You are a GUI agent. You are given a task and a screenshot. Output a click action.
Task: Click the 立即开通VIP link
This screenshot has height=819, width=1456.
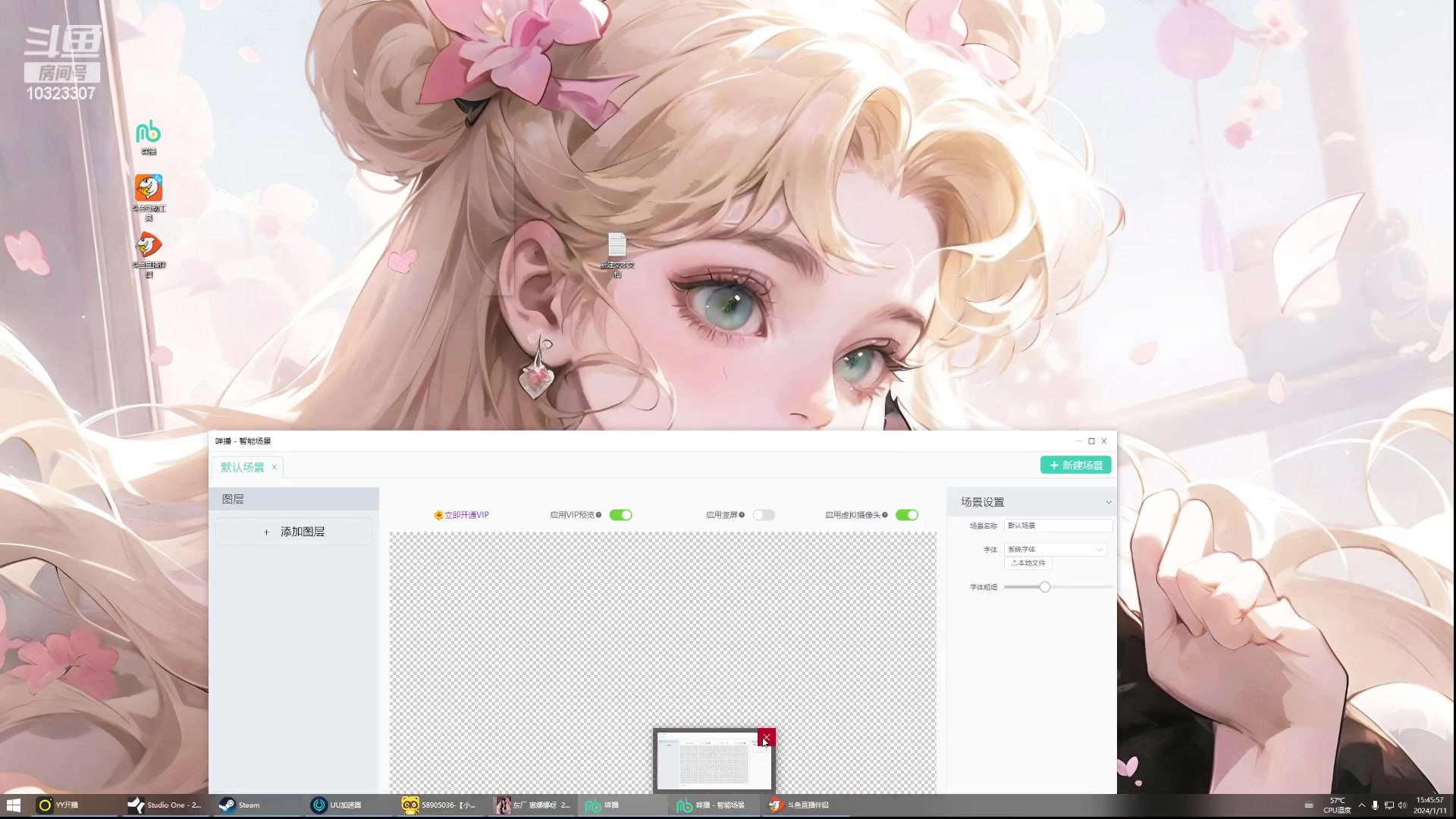tap(466, 515)
